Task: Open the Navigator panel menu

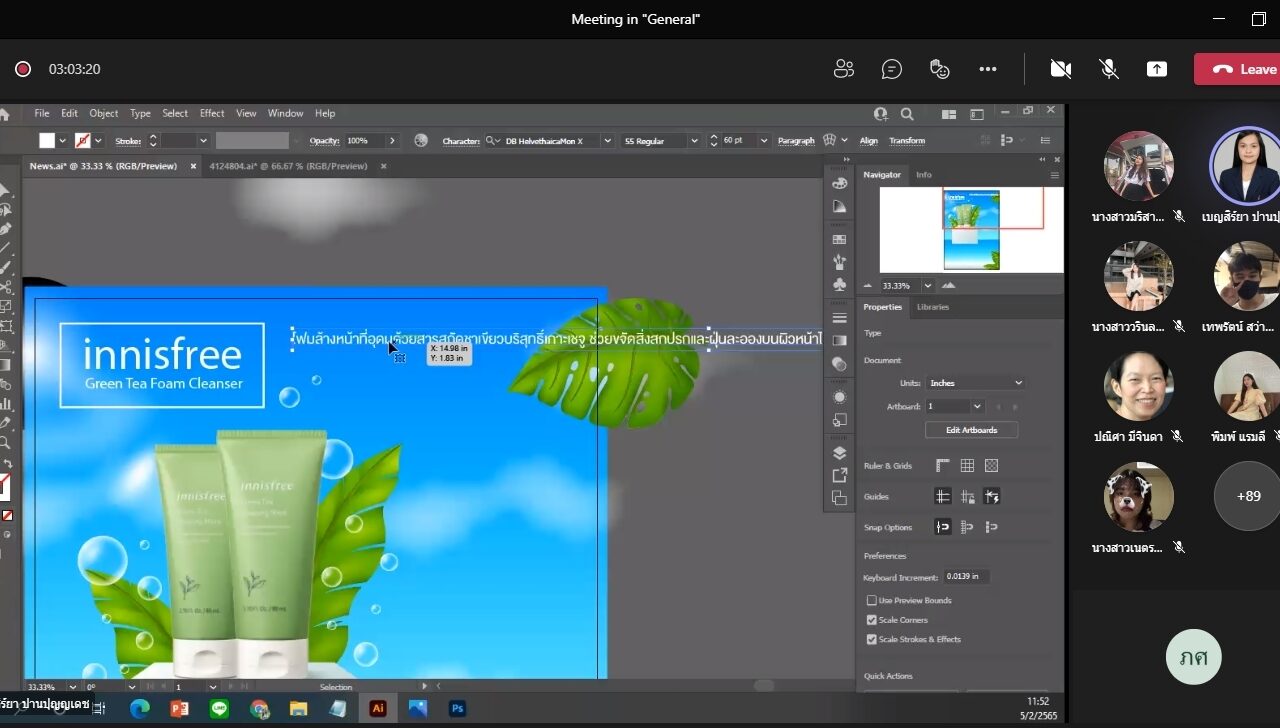Action: point(1054,175)
